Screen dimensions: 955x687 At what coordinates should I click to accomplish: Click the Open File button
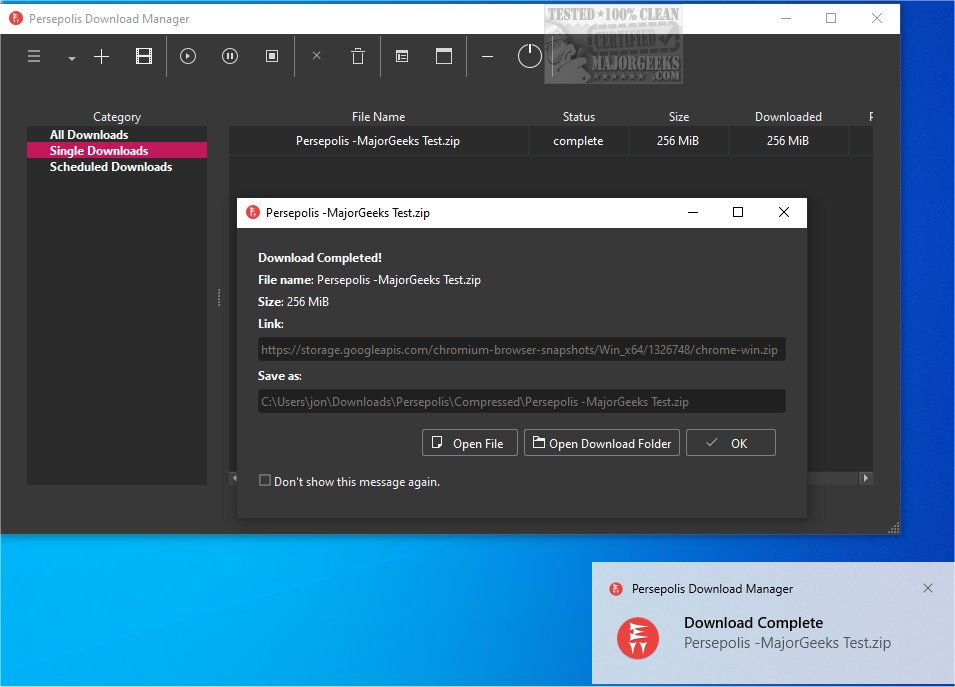pos(469,442)
